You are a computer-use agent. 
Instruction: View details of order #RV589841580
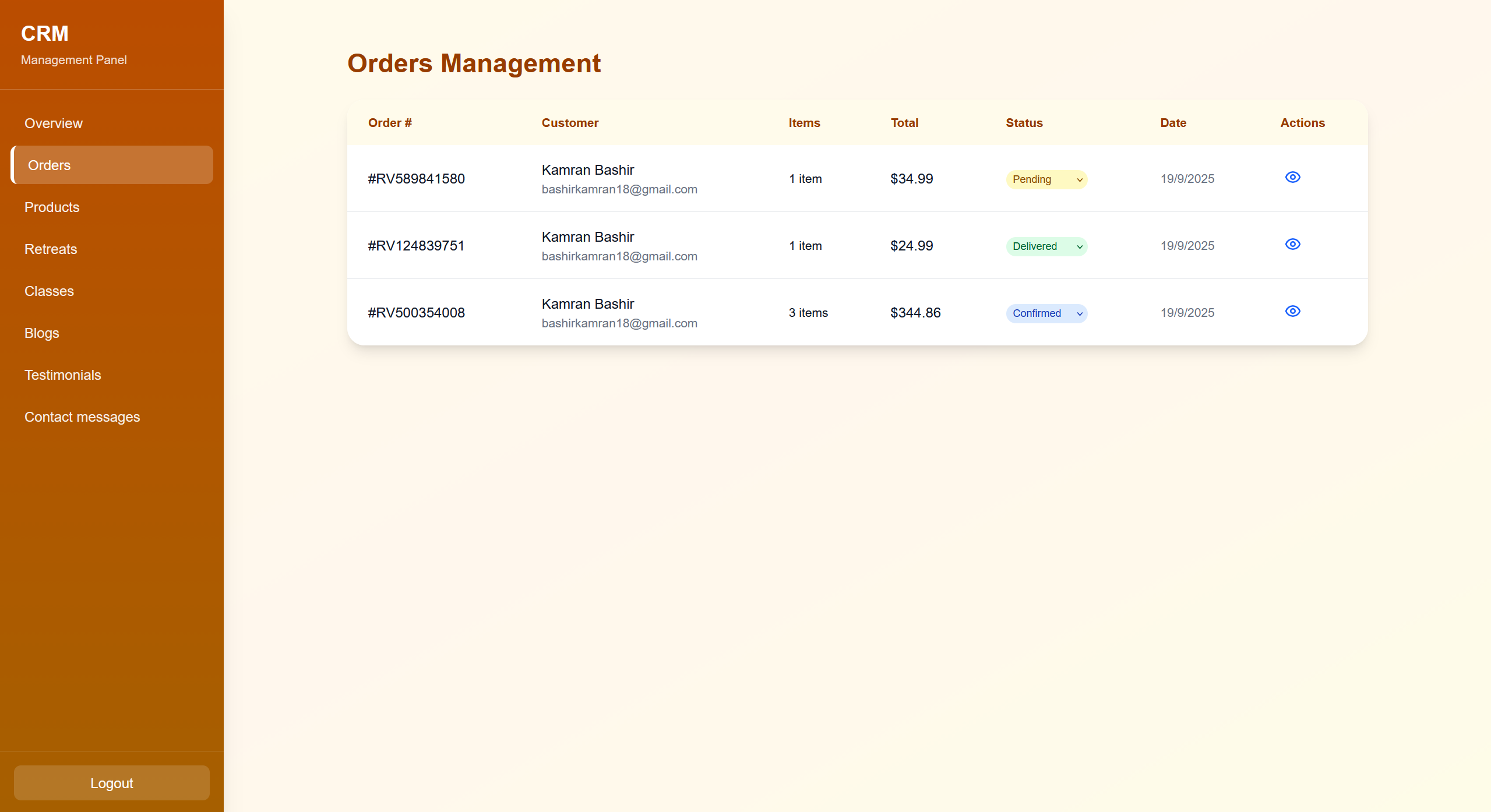click(x=1292, y=178)
